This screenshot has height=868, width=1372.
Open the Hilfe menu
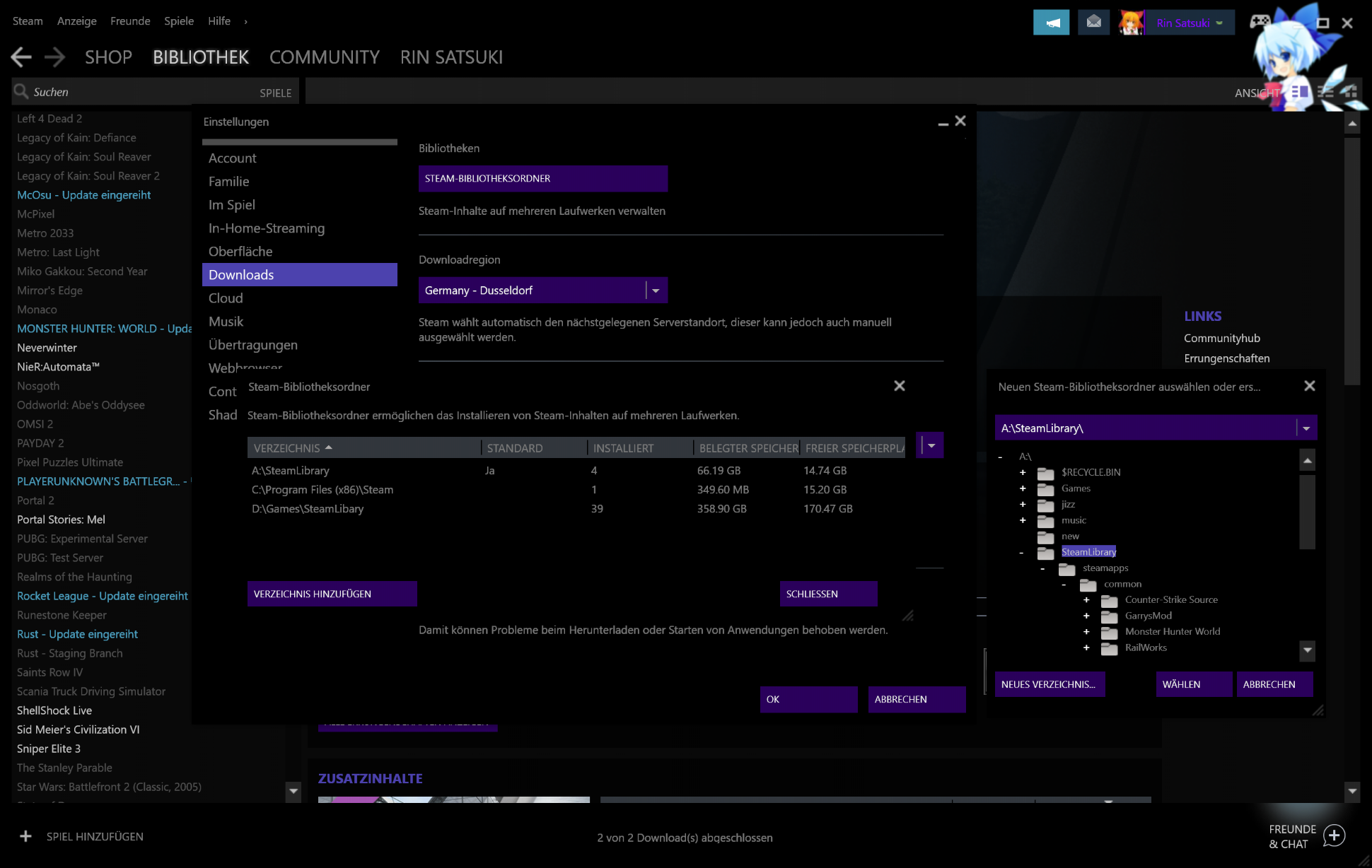tap(219, 21)
